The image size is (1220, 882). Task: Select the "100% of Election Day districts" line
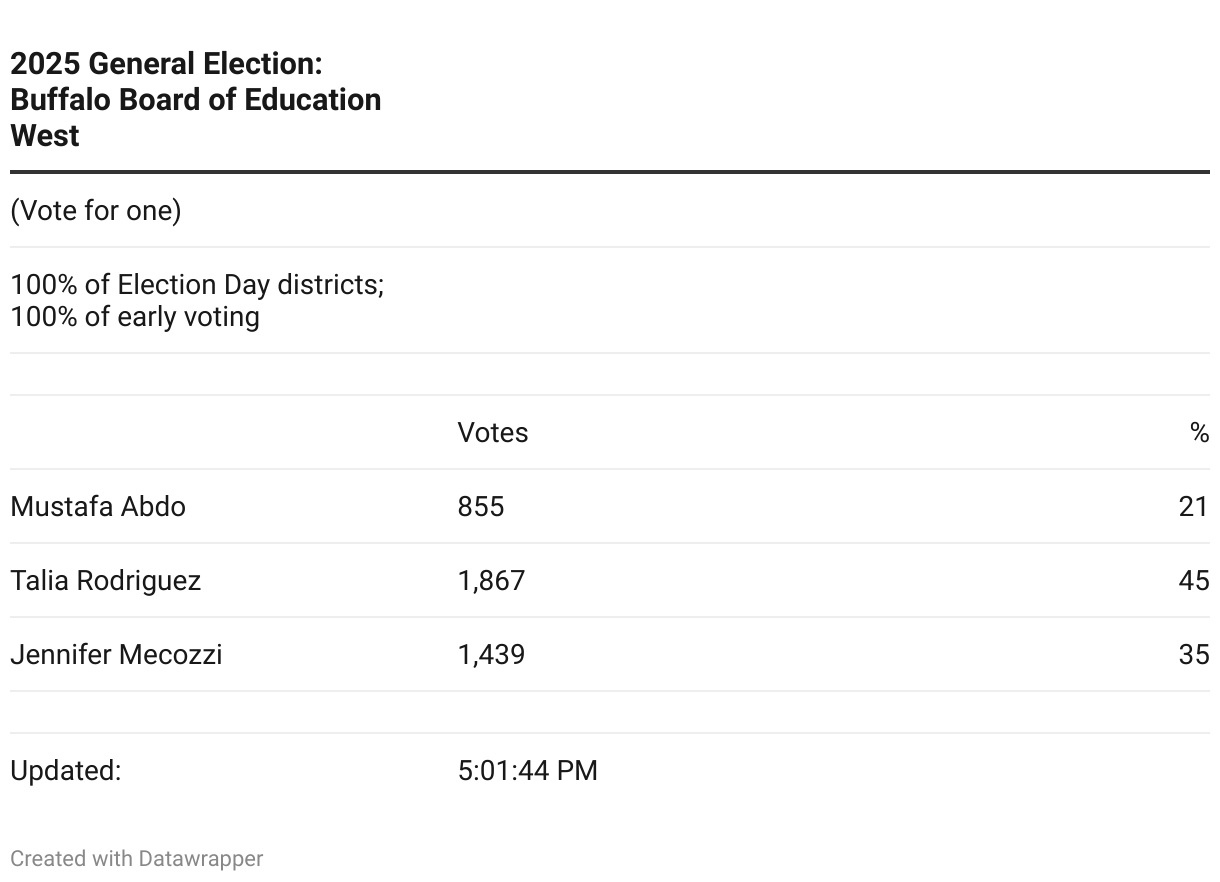pos(197,285)
